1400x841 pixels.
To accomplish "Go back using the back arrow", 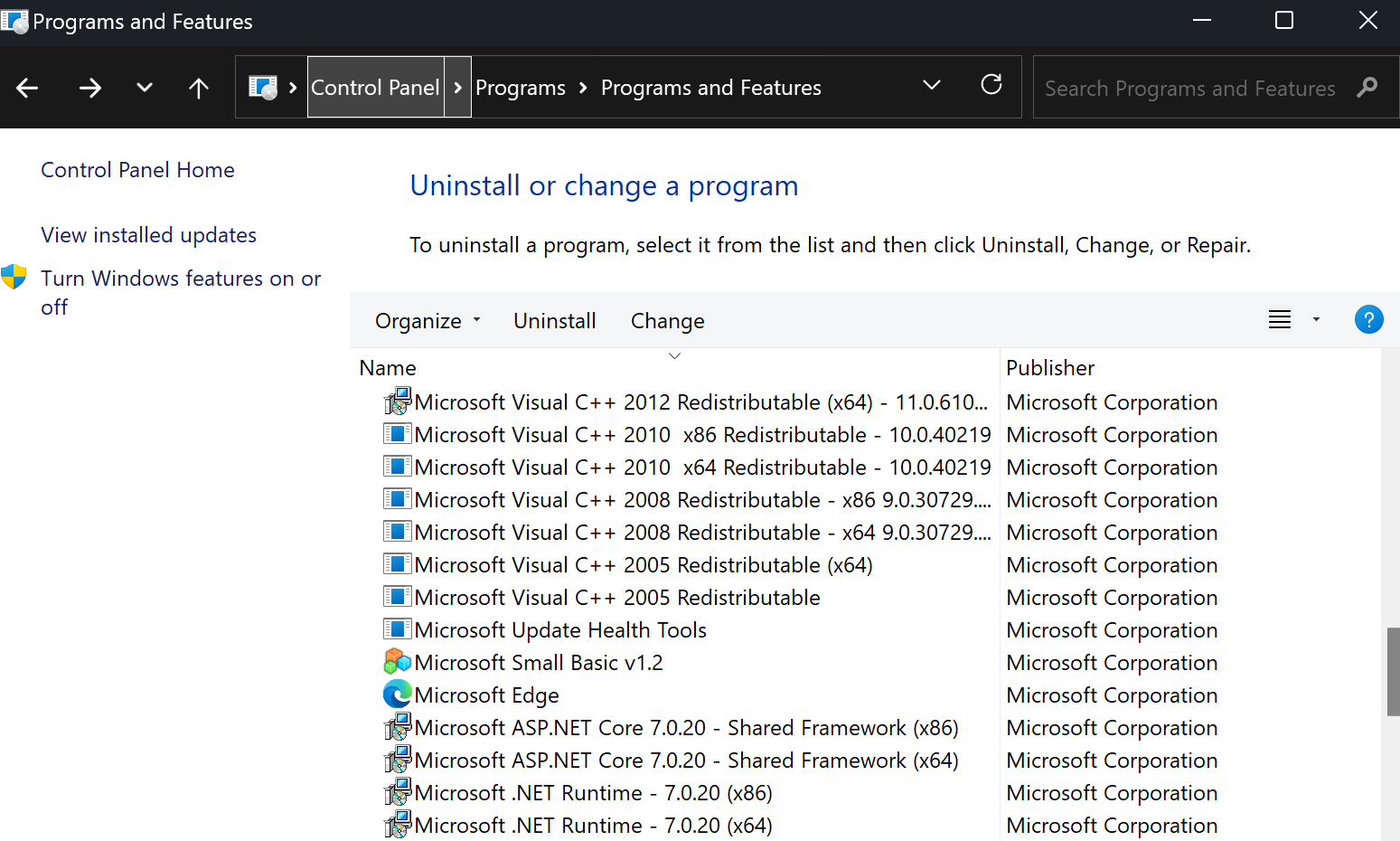I will click(27, 88).
